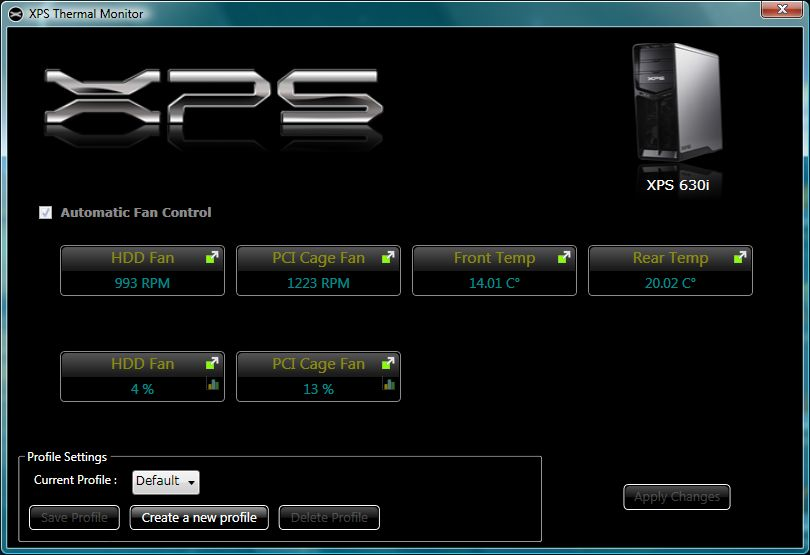This screenshot has height=555, width=810.
Task: Click the Automatic Fan Control label
Action: pyautogui.click(x=136, y=212)
